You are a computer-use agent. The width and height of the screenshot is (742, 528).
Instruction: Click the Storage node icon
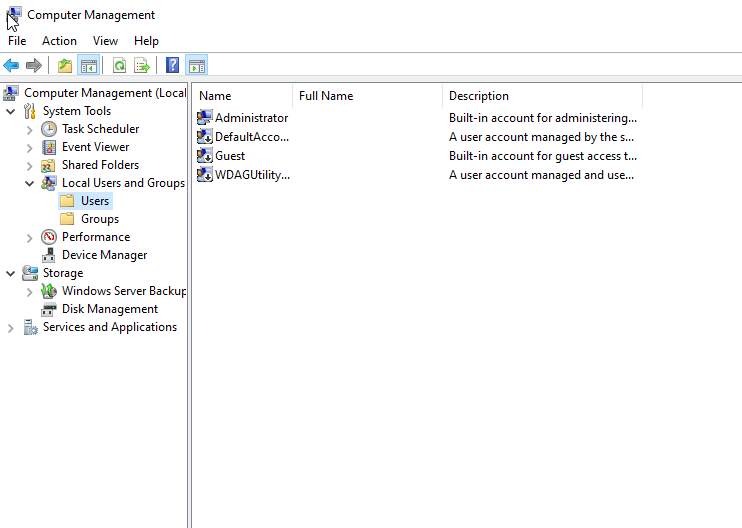pyautogui.click(x=30, y=273)
